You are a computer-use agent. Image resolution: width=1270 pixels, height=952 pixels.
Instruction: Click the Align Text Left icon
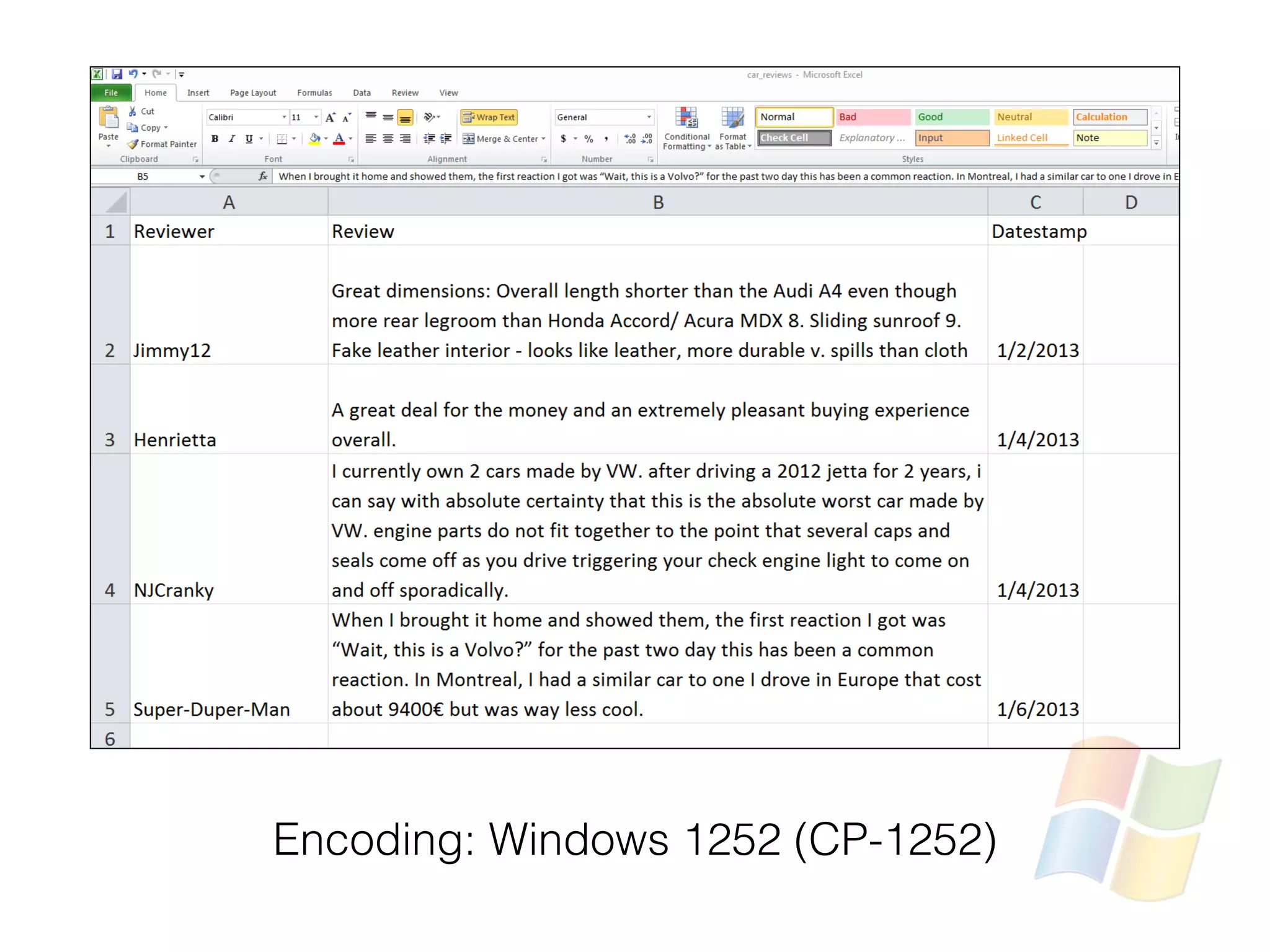[371, 138]
